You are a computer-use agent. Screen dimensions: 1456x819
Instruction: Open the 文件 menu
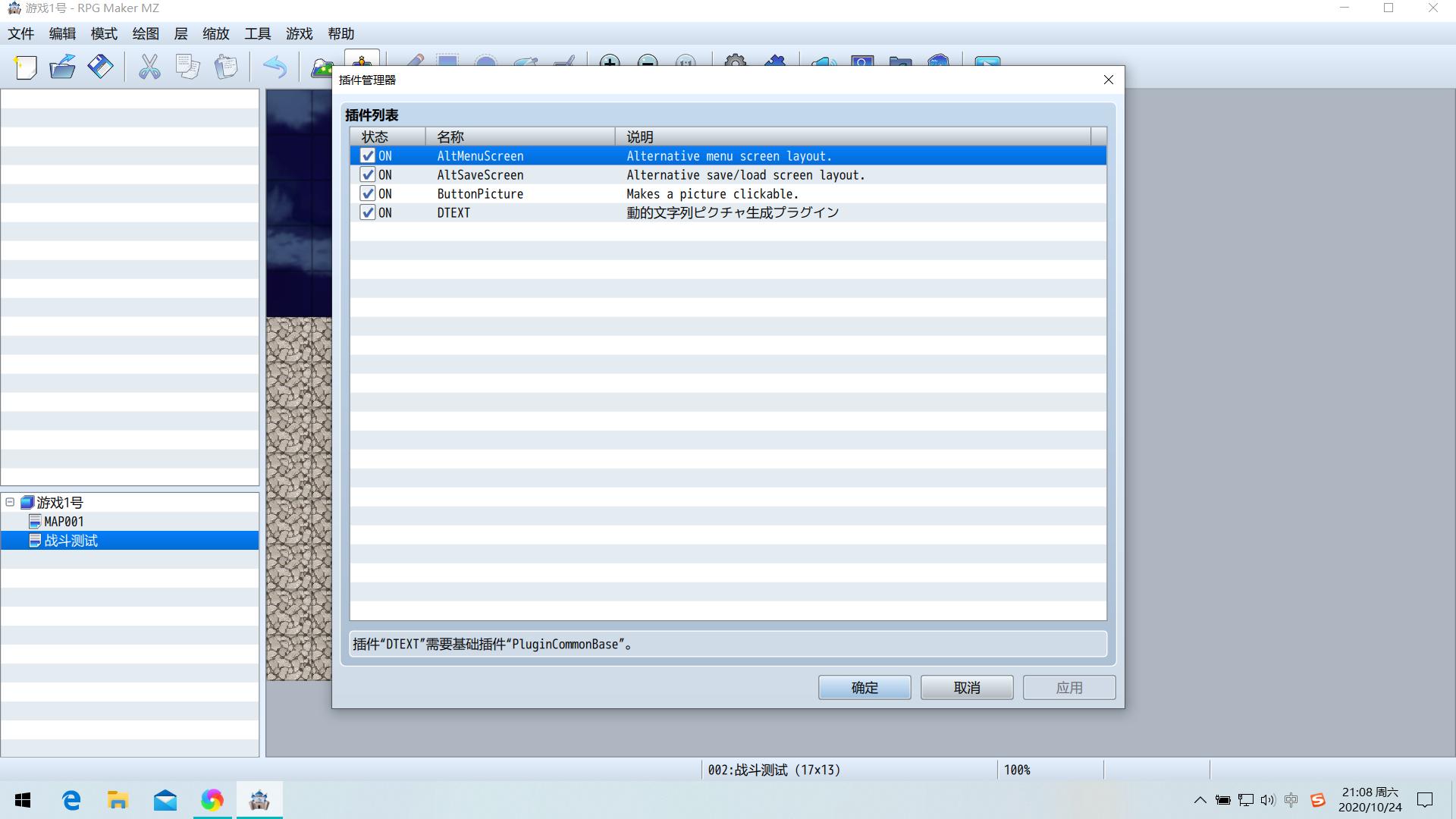point(21,33)
